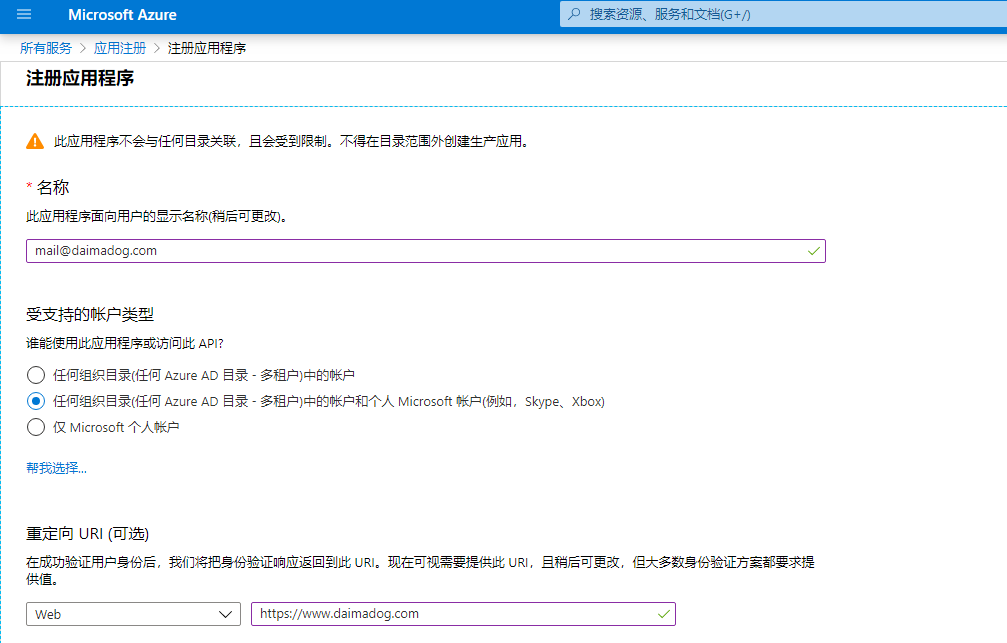Open the 帮我选择... help link

(x=56, y=468)
